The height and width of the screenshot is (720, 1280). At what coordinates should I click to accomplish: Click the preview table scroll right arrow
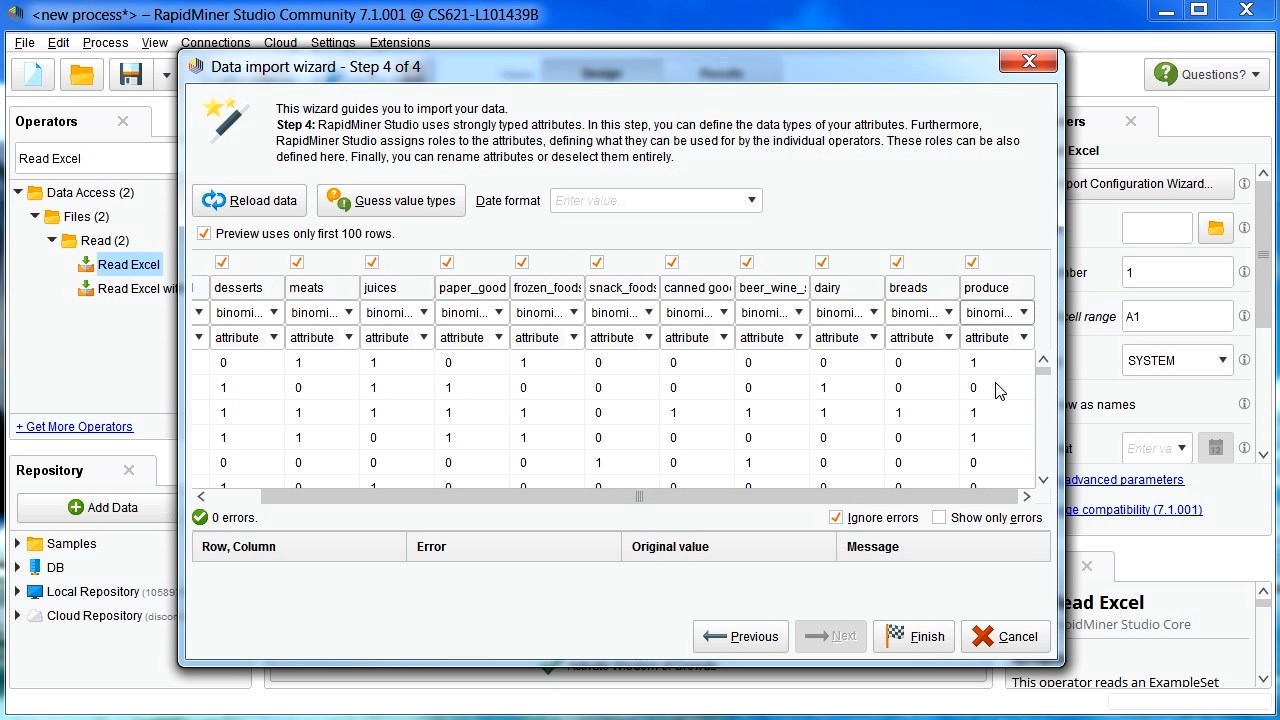[1026, 496]
